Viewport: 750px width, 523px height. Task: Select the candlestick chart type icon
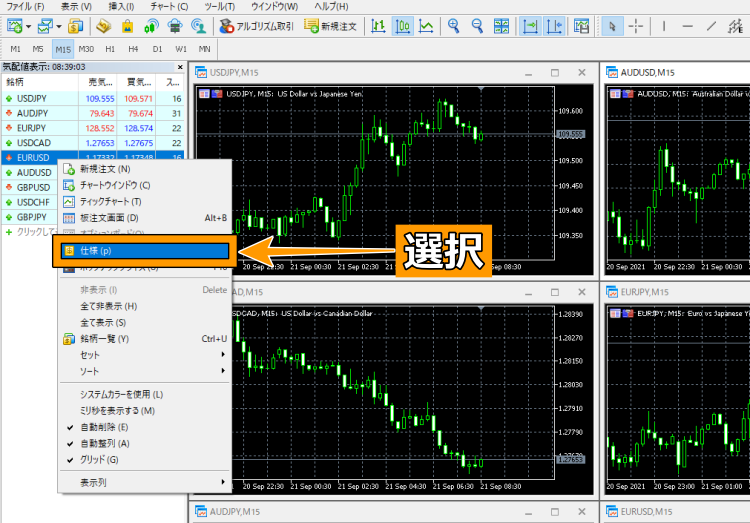click(x=402, y=26)
